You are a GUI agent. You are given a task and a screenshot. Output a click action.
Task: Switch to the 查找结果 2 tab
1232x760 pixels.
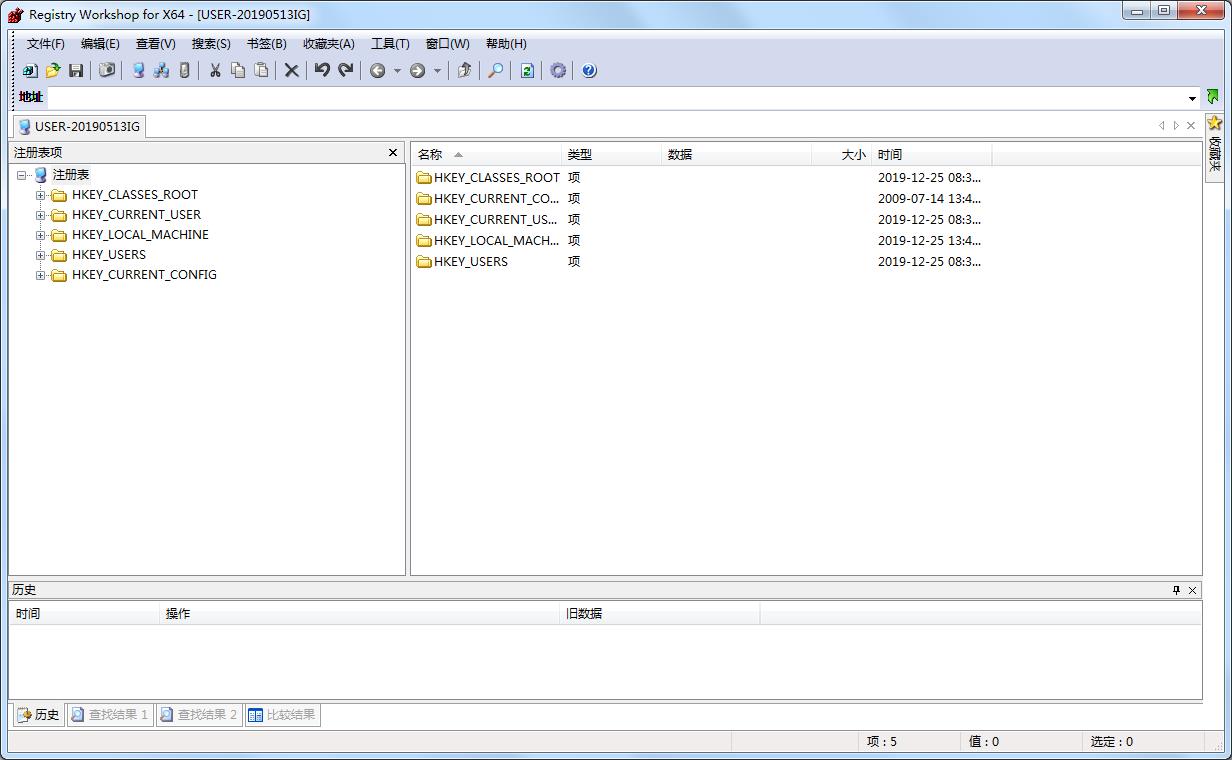(x=199, y=715)
